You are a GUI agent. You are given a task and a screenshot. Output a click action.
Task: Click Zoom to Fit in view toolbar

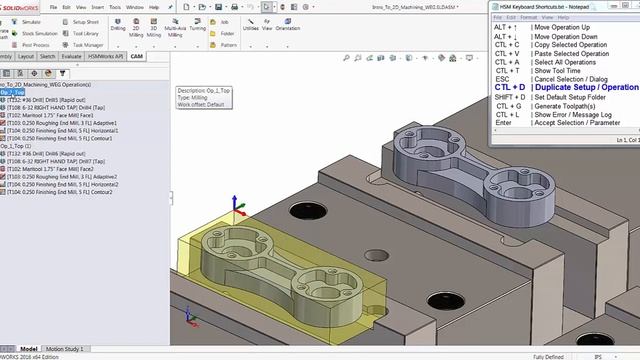[346, 58]
